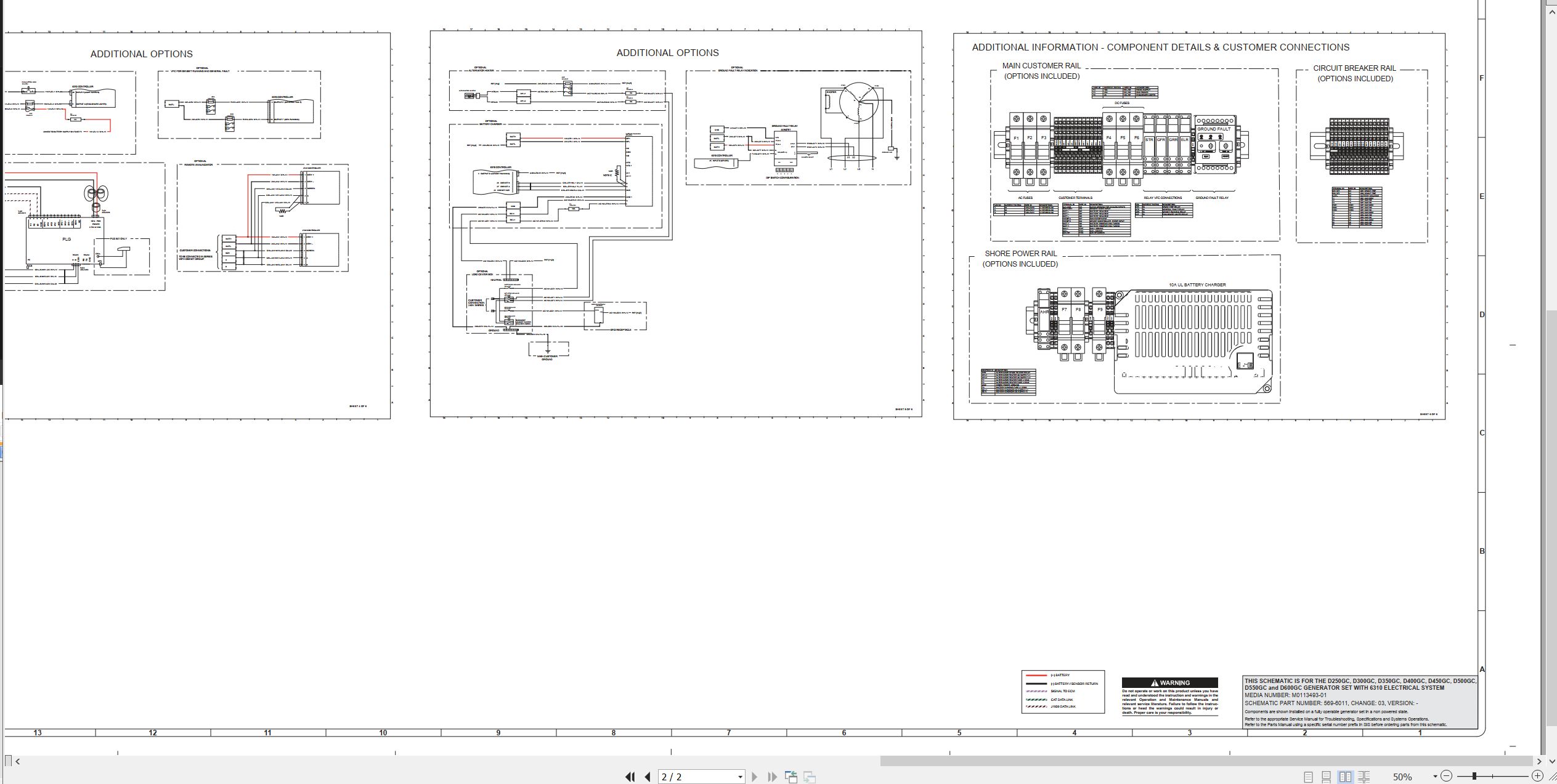
Task: Click the WARNING notice header
Action: point(1169,682)
